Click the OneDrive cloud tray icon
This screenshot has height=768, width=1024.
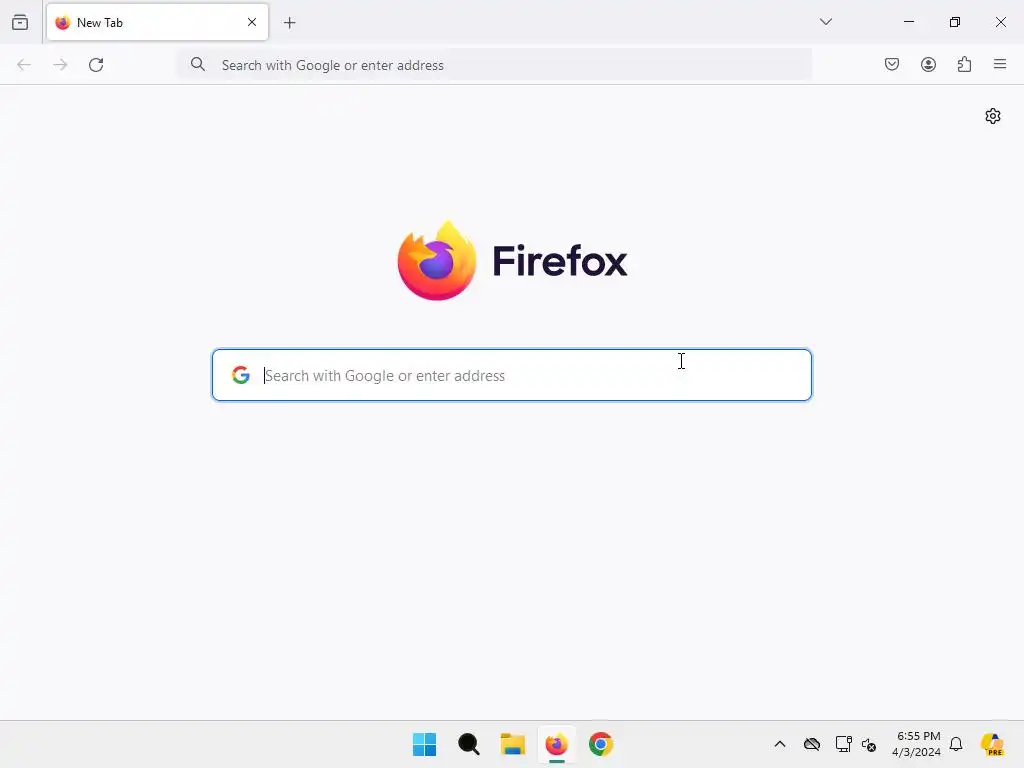click(x=812, y=744)
